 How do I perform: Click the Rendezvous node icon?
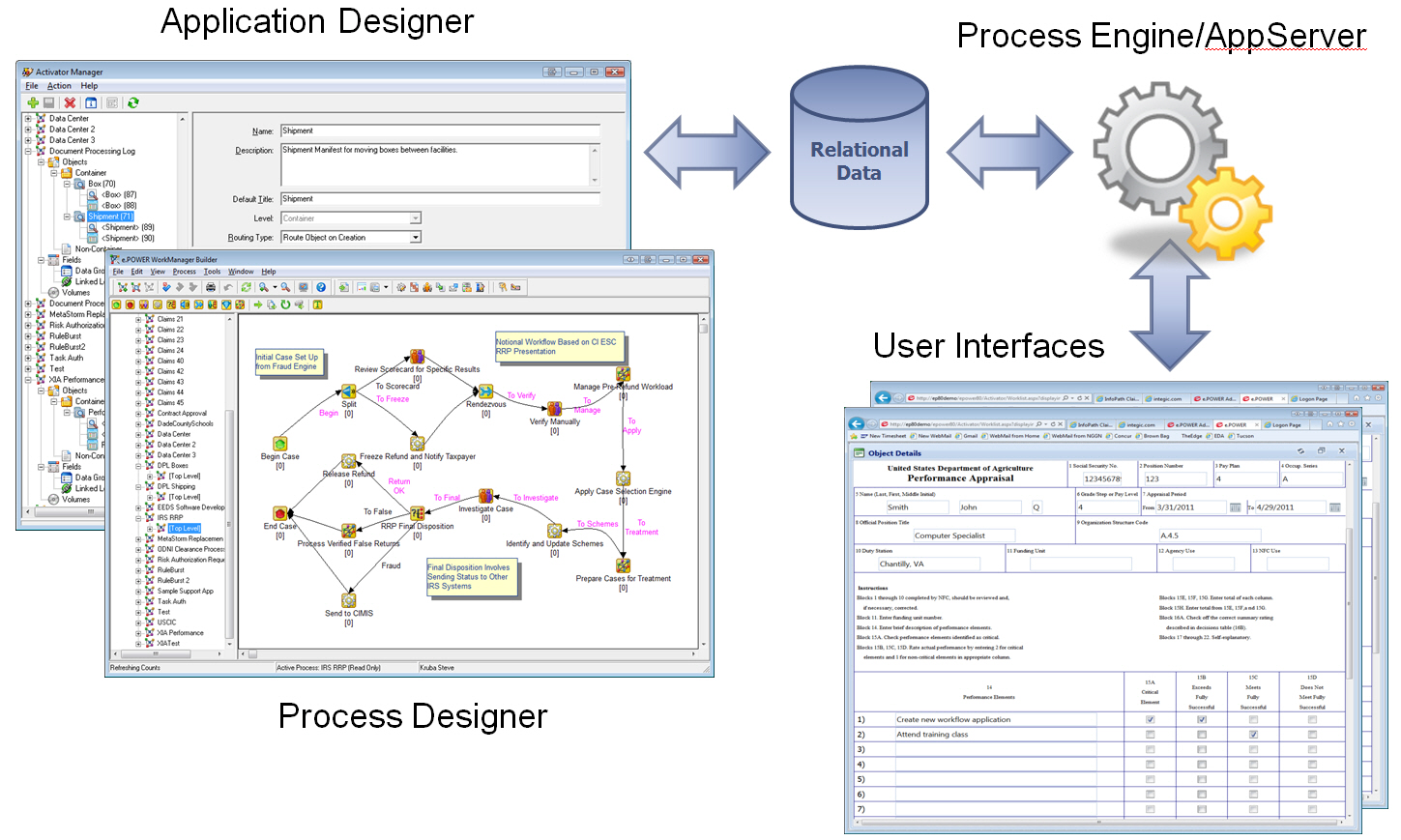485,391
